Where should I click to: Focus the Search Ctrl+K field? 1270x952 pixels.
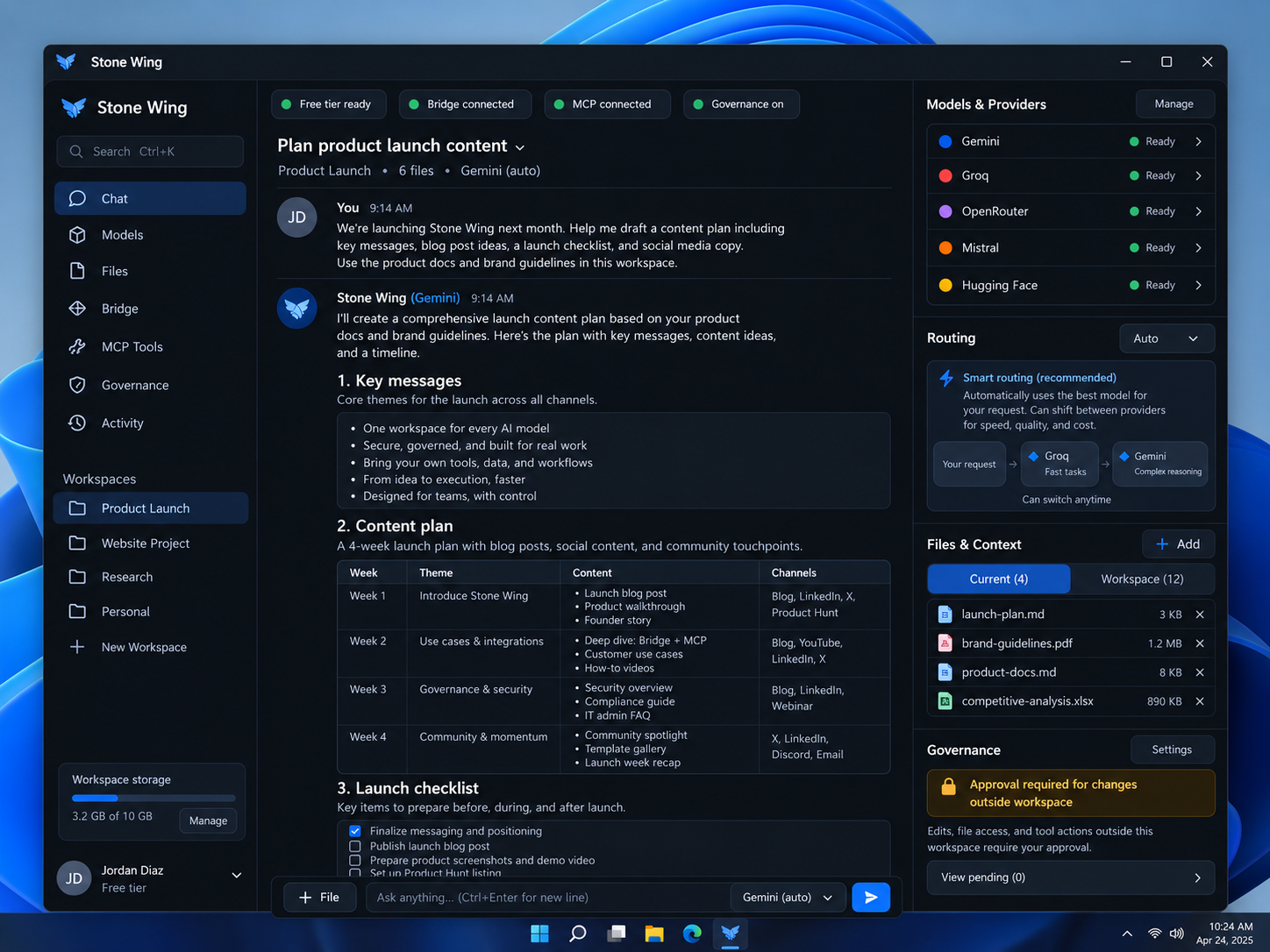click(x=150, y=152)
